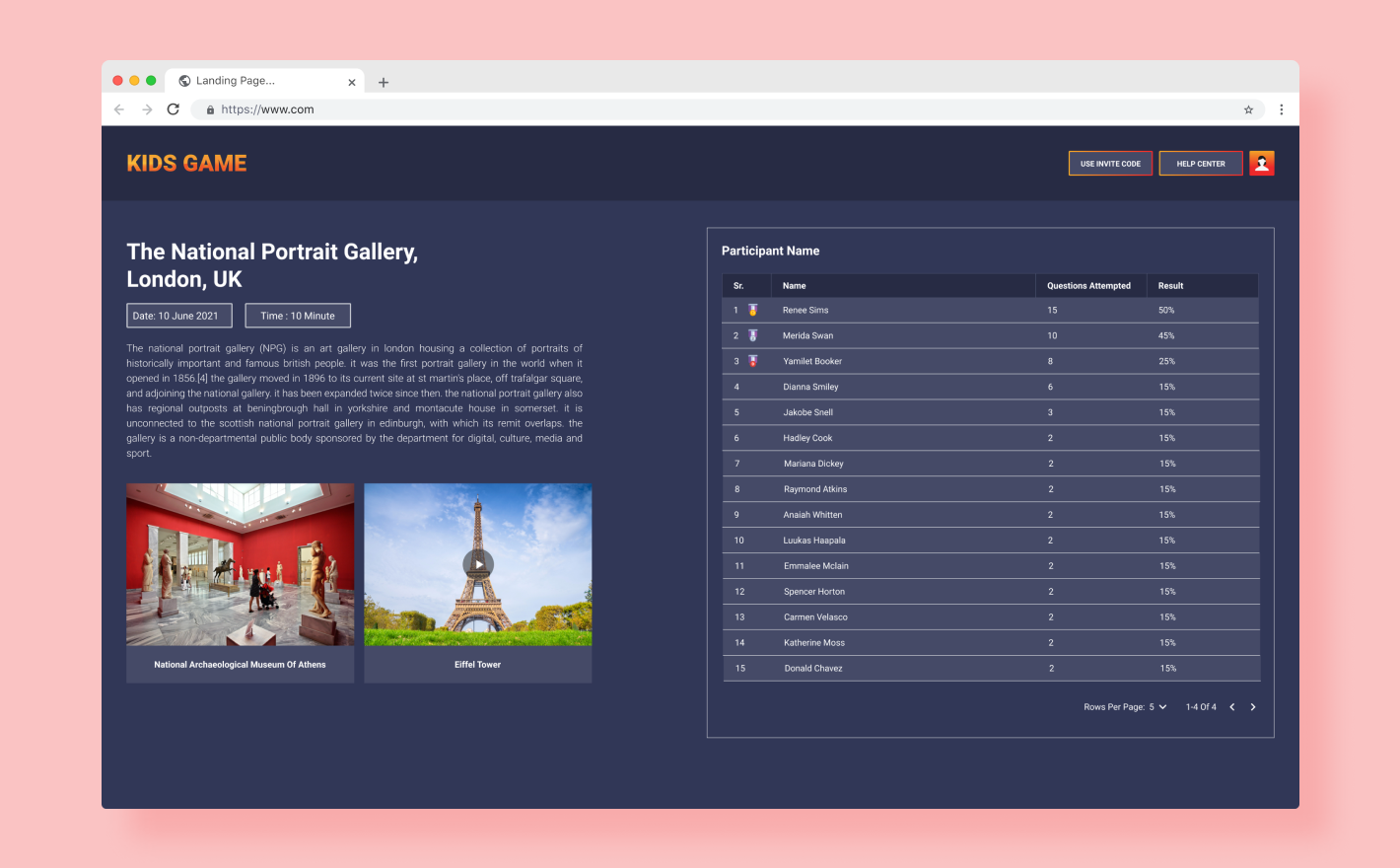This screenshot has width=1400, height=868.
Task: Open the Help Center
Action: [x=1200, y=164]
